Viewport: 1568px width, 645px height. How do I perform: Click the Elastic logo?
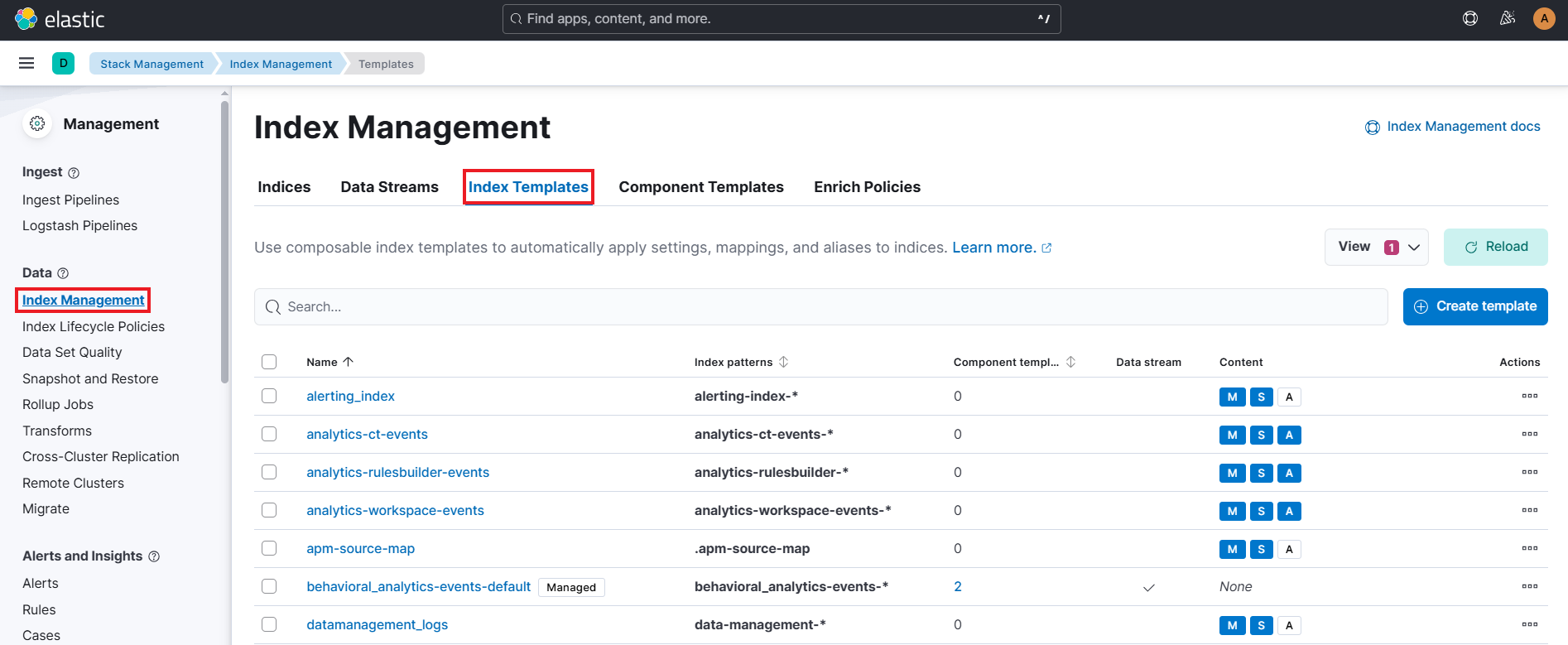click(60, 19)
